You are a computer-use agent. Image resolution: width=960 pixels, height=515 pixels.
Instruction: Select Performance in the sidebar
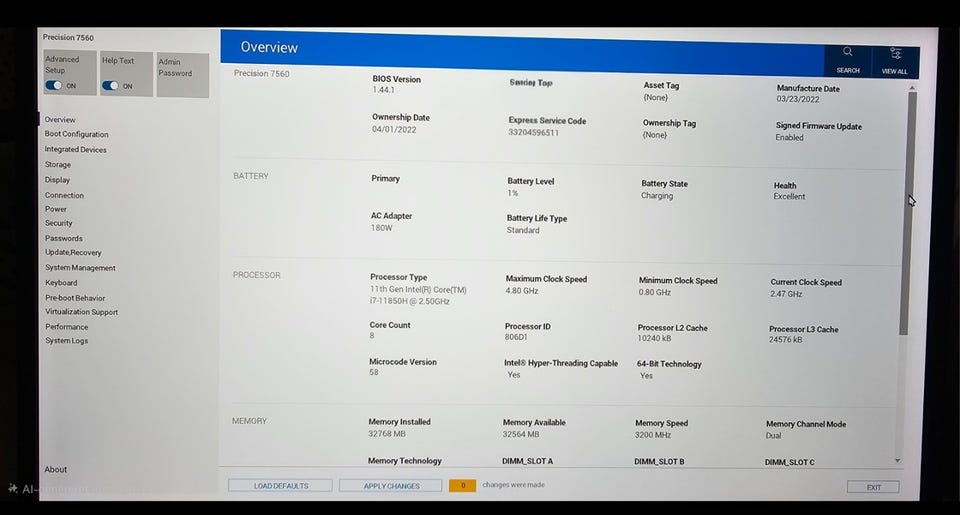coord(67,327)
